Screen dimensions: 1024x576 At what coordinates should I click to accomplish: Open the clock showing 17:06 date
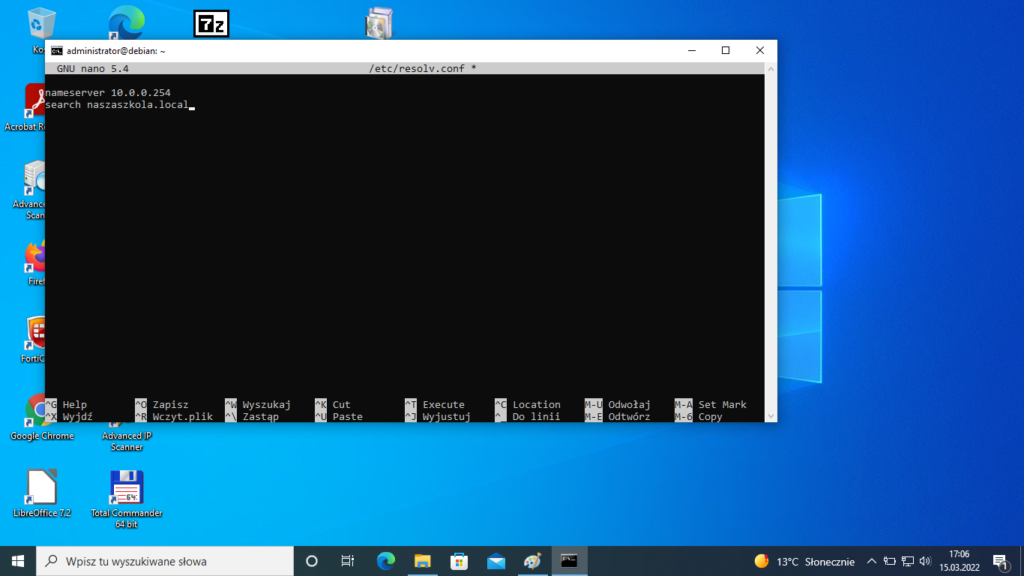pyautogui.click(x=960, y=561)
